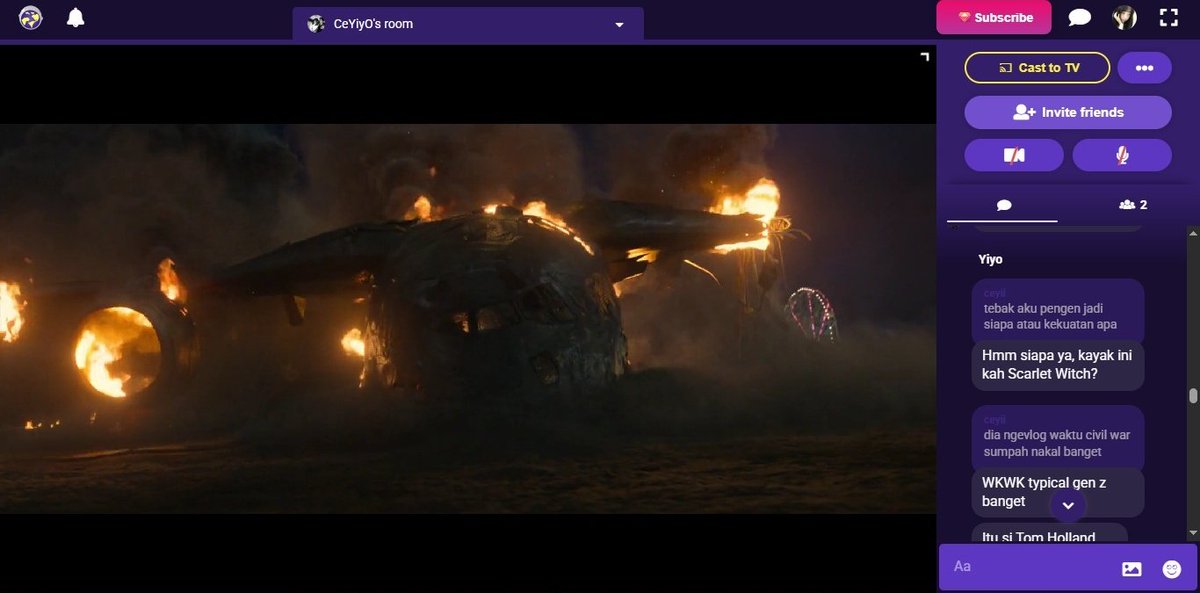Viewport: 1200px width, 593px height.
Task: Click the message 'WKWK typical gen z banget'
Action: 1057,492
